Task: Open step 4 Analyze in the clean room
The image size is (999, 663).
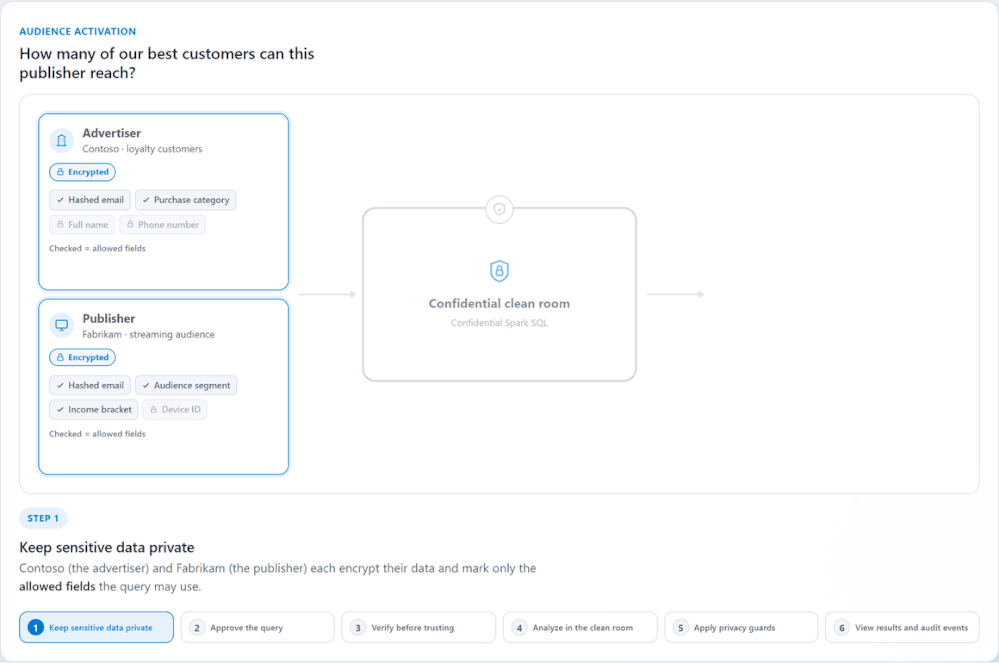Action: tap(580, 627)
